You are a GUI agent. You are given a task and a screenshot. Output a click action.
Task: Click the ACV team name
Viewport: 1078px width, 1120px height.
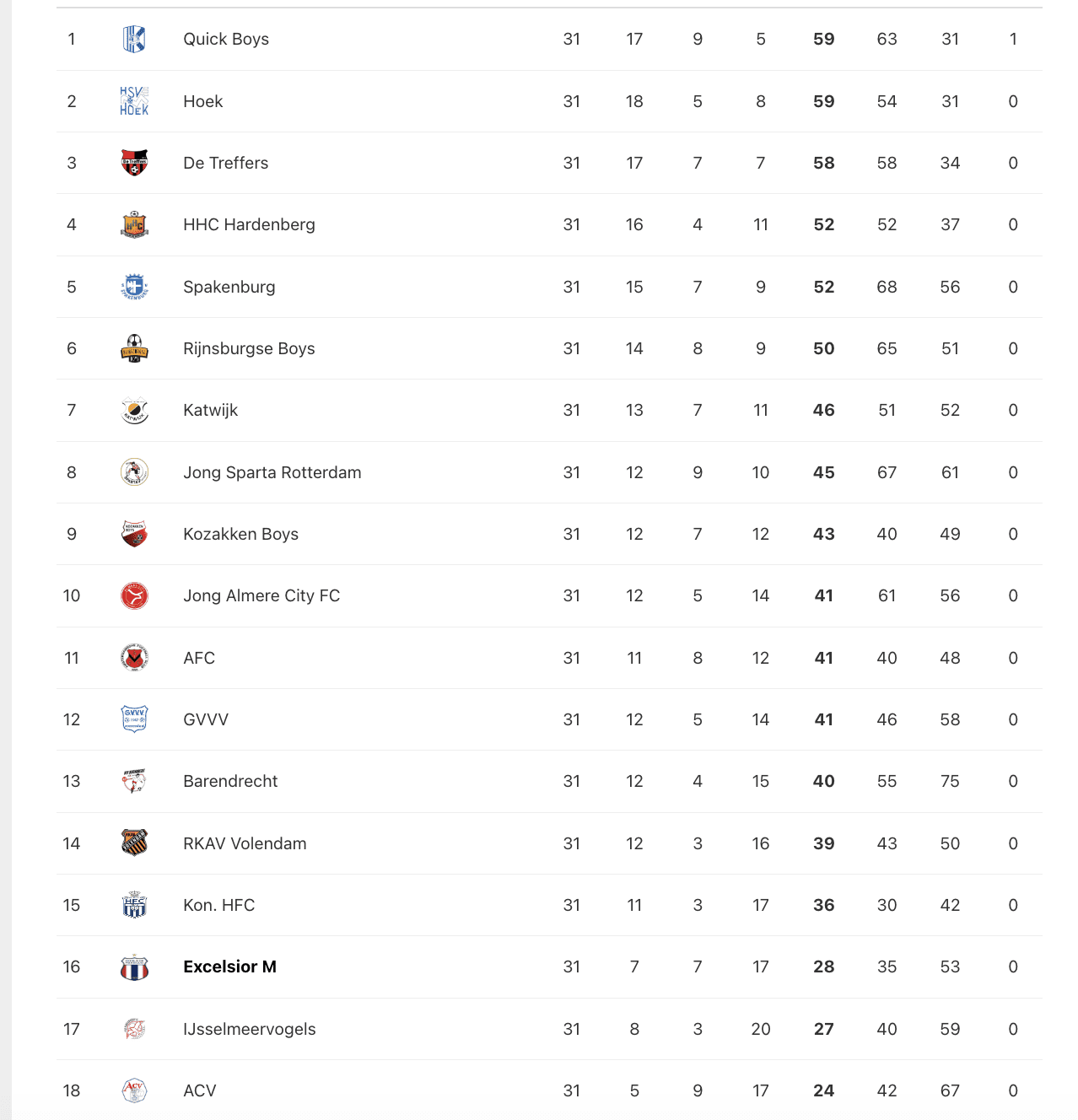[200, 1090]
